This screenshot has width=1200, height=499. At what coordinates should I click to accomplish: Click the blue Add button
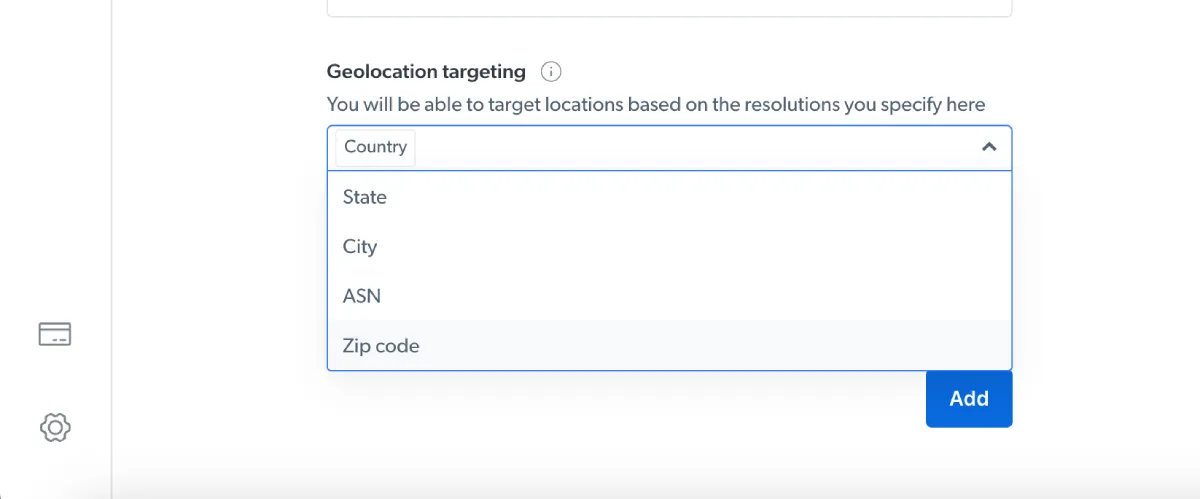[969, 399]
